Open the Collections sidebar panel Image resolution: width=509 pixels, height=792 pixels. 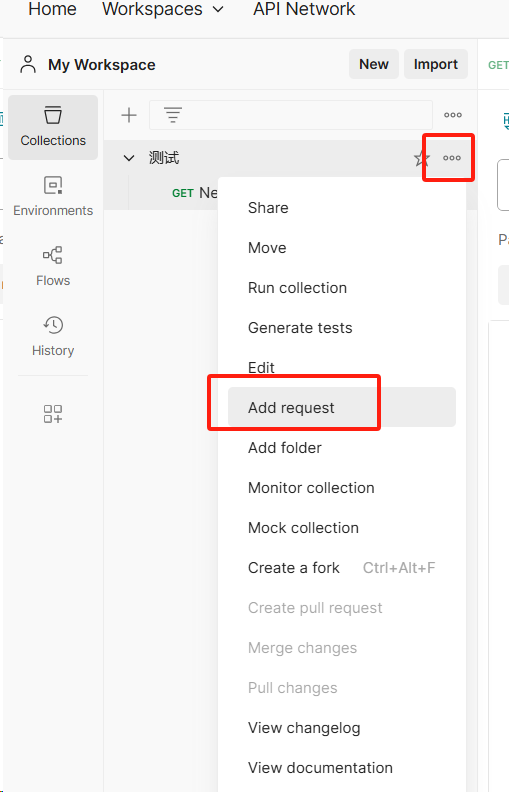[53, 127]
